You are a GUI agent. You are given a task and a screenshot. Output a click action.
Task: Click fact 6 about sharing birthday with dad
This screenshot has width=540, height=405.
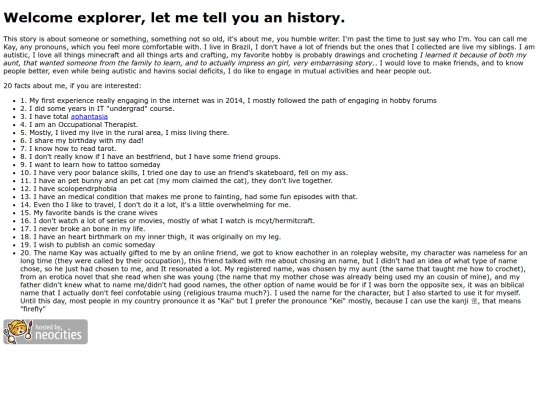pos(82,141)
